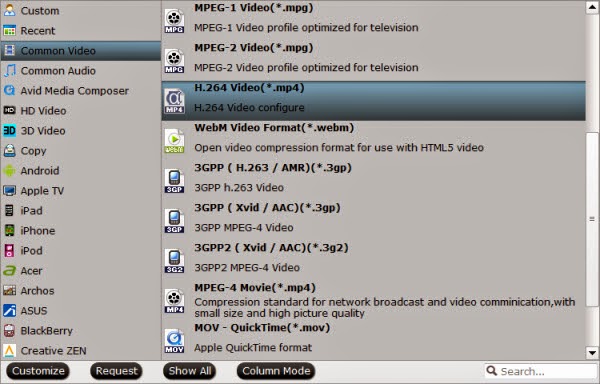600x384 pixels.
Task: Click the Creative ZEN icon
Action: [x=10, y=350]
